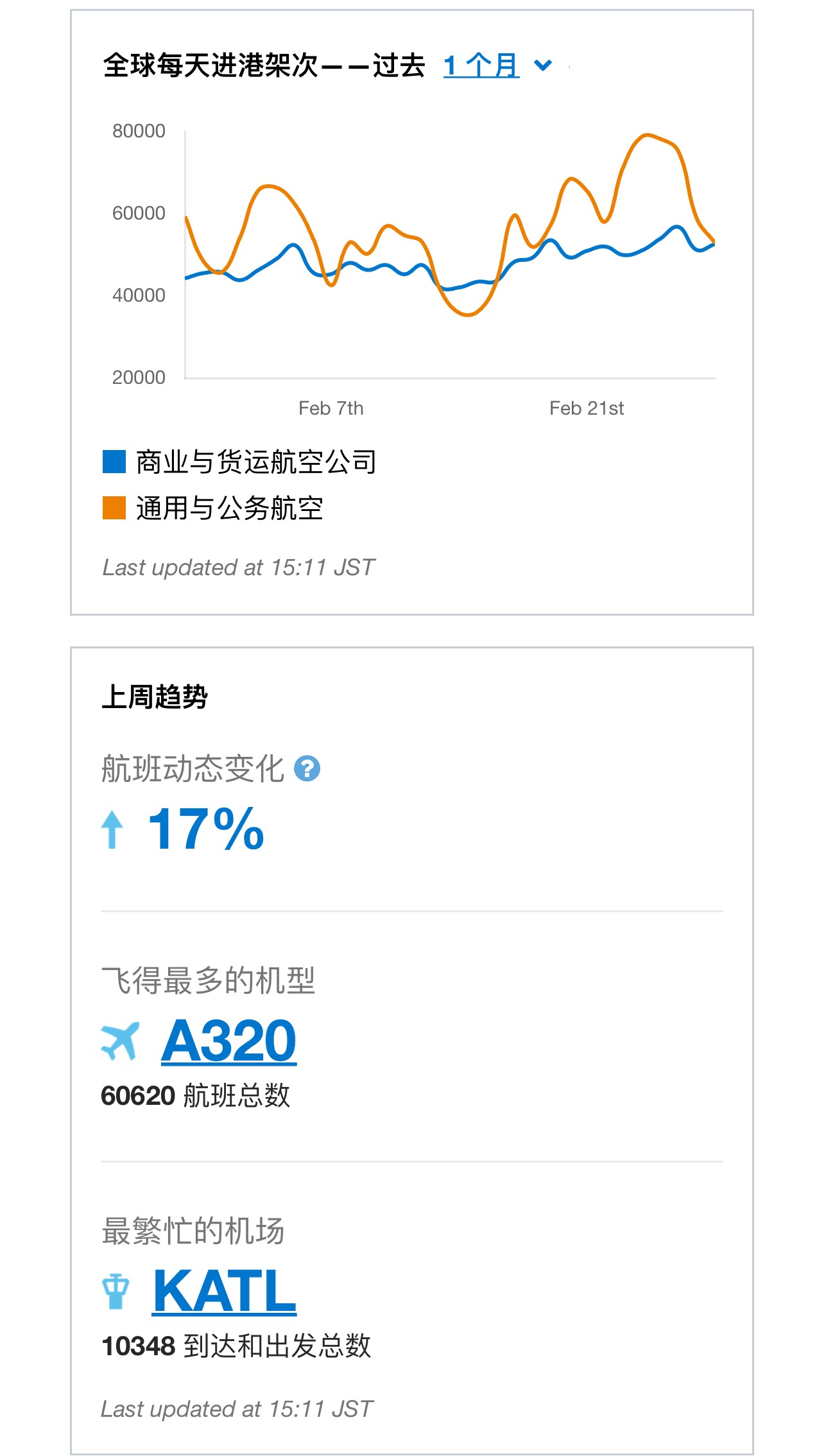
Task: Click the blue 商业与货运航空公司 legend swatch
Action: point(114,462)
